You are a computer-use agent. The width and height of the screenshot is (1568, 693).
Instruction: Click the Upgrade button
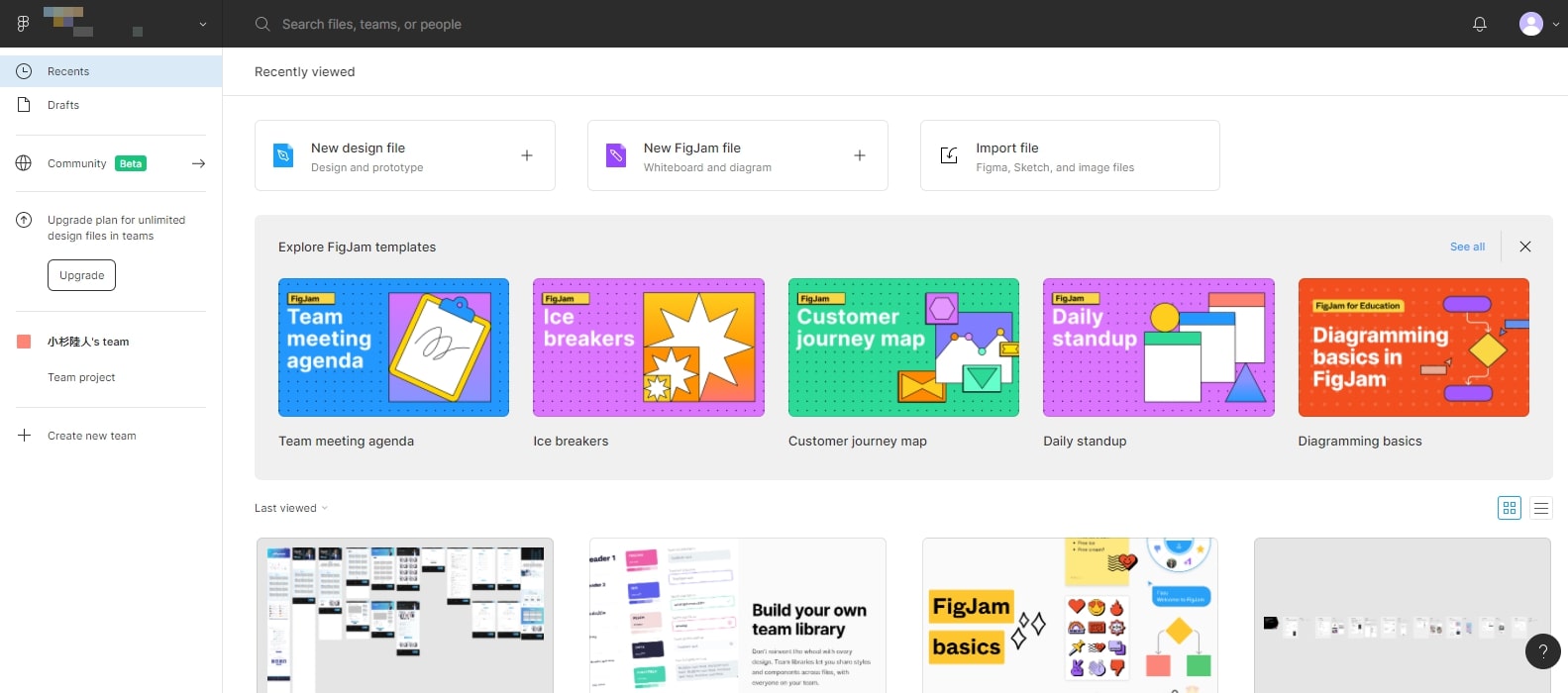(81, 275)
